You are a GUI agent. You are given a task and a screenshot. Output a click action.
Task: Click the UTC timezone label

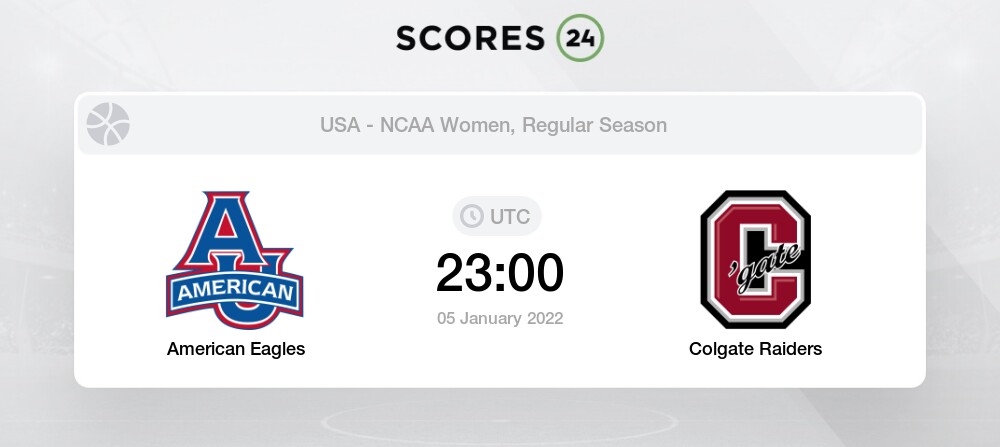pyautogui.click(x=508, y=216)
